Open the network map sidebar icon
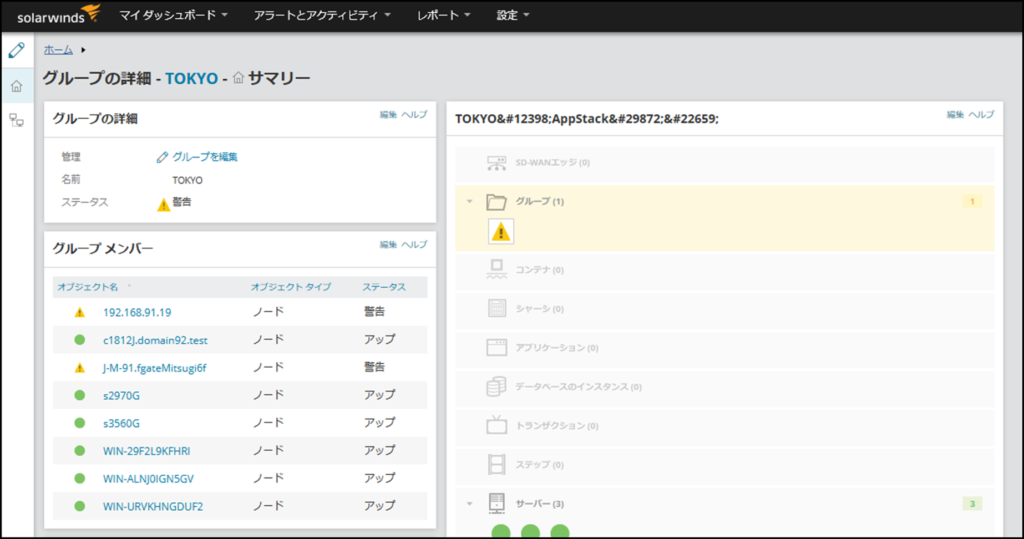Viewport: 1024px width, 539px height. pyautogui.click(x=16, y=120)
